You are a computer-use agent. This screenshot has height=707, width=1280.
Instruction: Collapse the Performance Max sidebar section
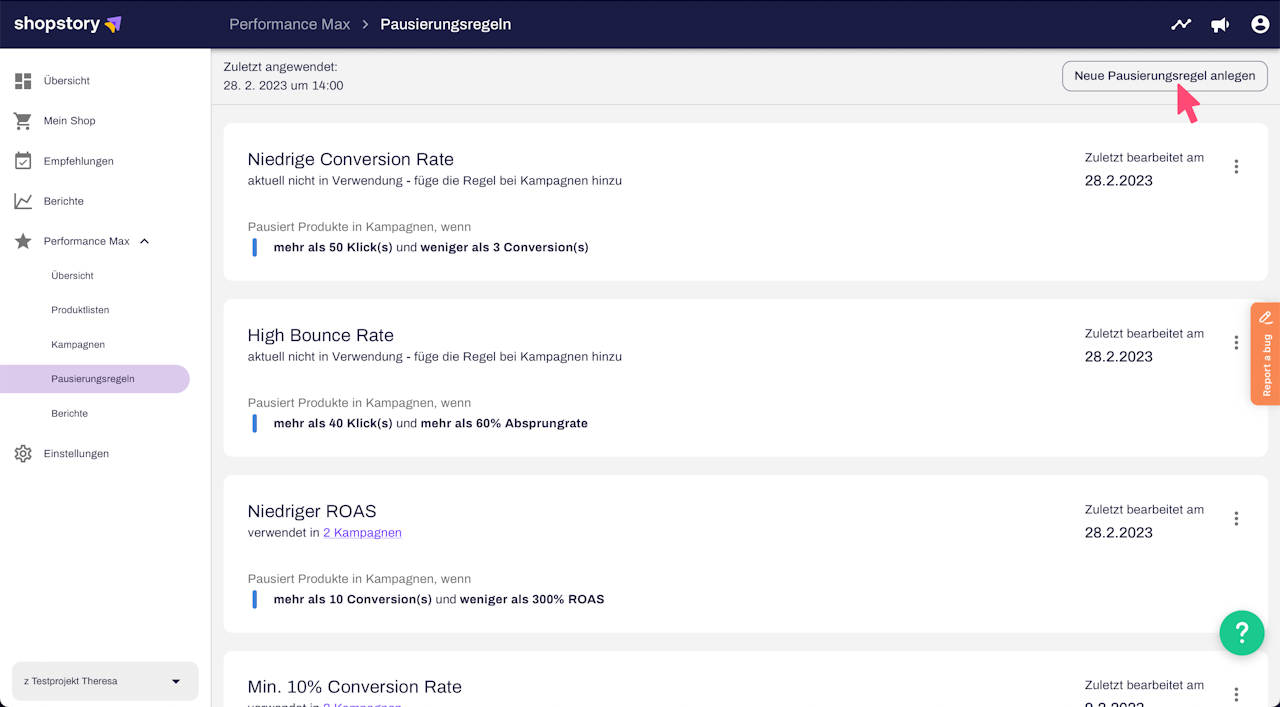click(x=144, y=241)
